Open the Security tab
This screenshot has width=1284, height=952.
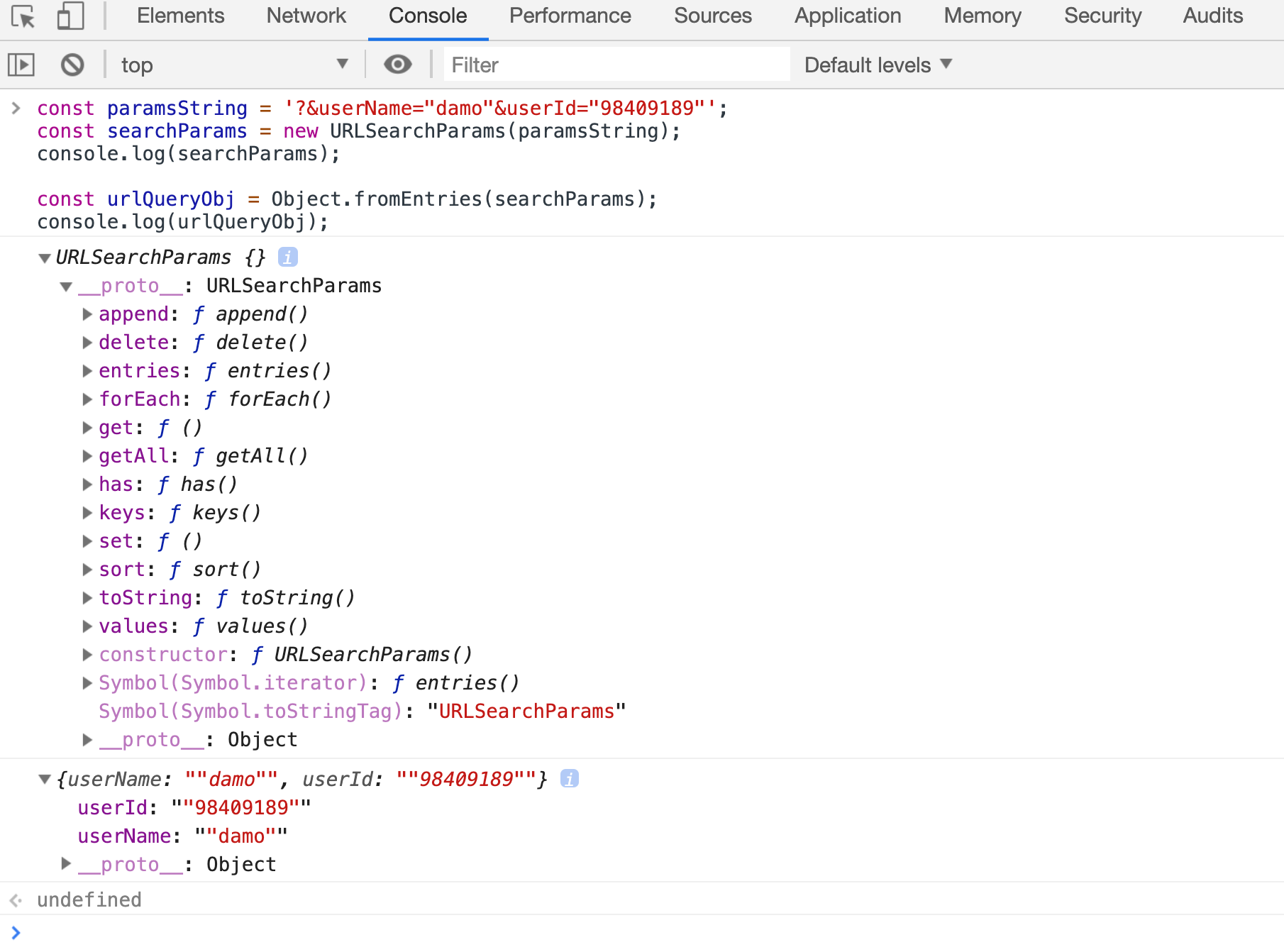[x=1103, y=16]
